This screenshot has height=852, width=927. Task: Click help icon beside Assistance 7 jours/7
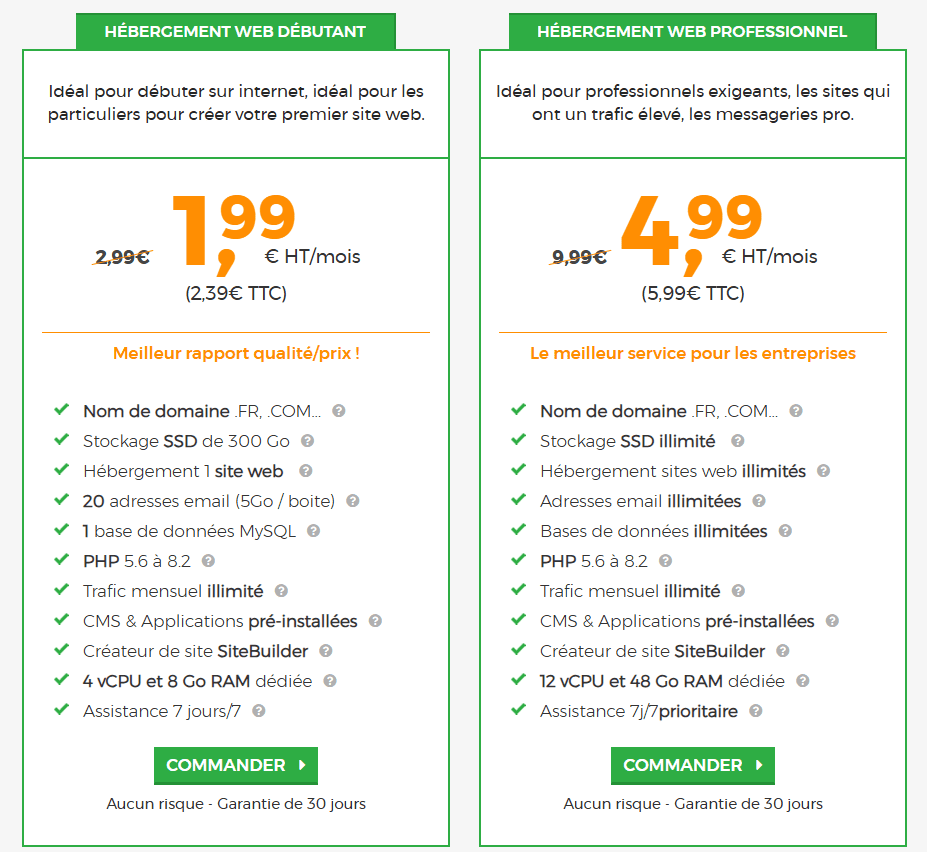coord(259,711)
